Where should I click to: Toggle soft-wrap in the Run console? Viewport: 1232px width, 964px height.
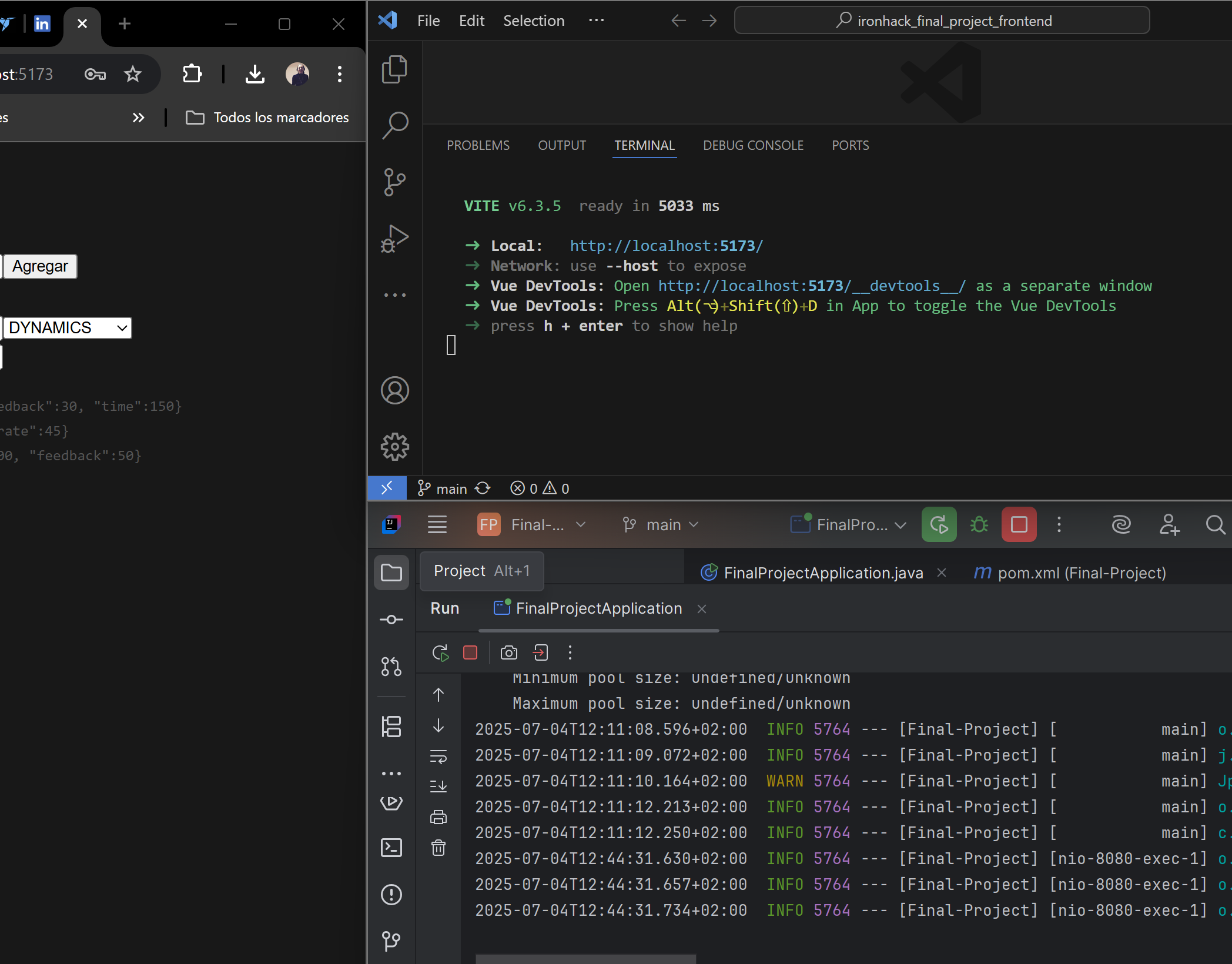[438, 756]
